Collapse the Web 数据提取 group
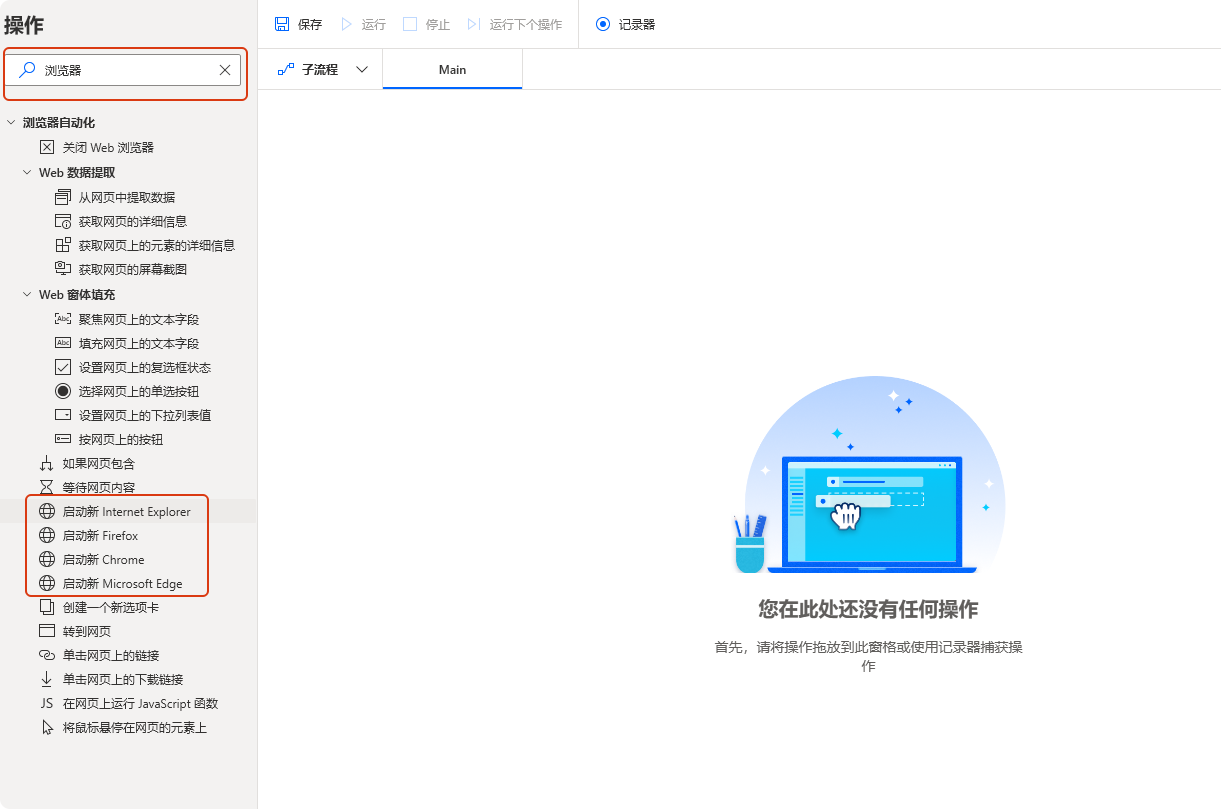 pyautogui.click(x=27, y=172)
